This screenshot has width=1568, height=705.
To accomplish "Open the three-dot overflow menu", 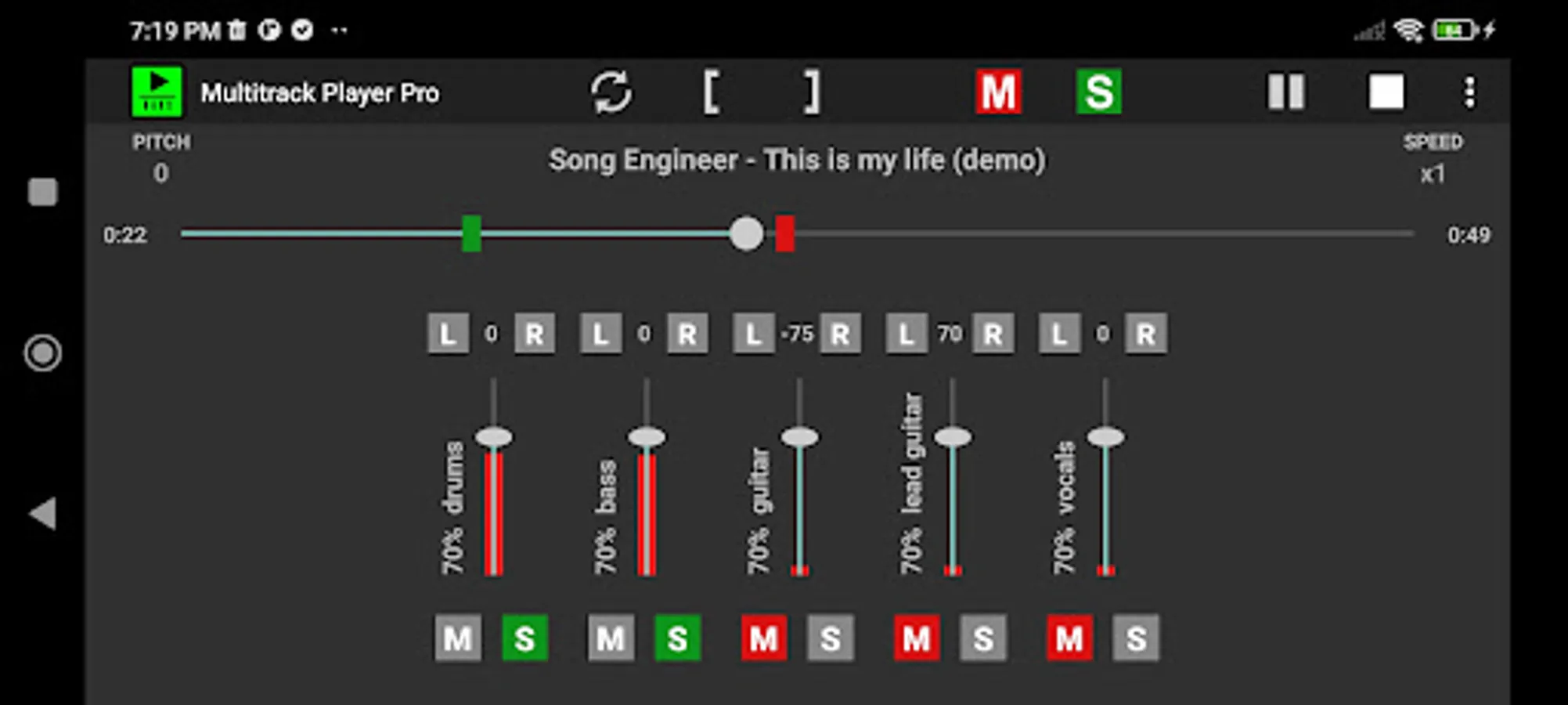I will click(1469, 92).
